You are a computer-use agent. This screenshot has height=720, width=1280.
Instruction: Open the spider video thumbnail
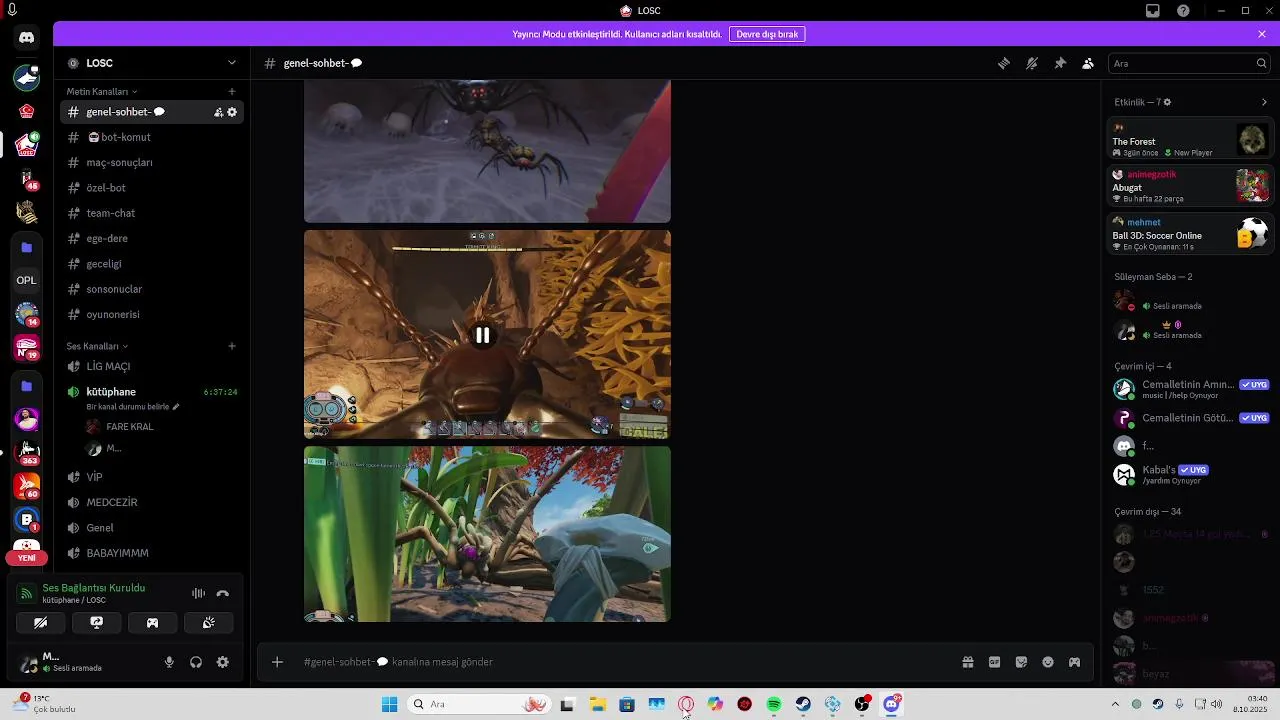point(487,151)
